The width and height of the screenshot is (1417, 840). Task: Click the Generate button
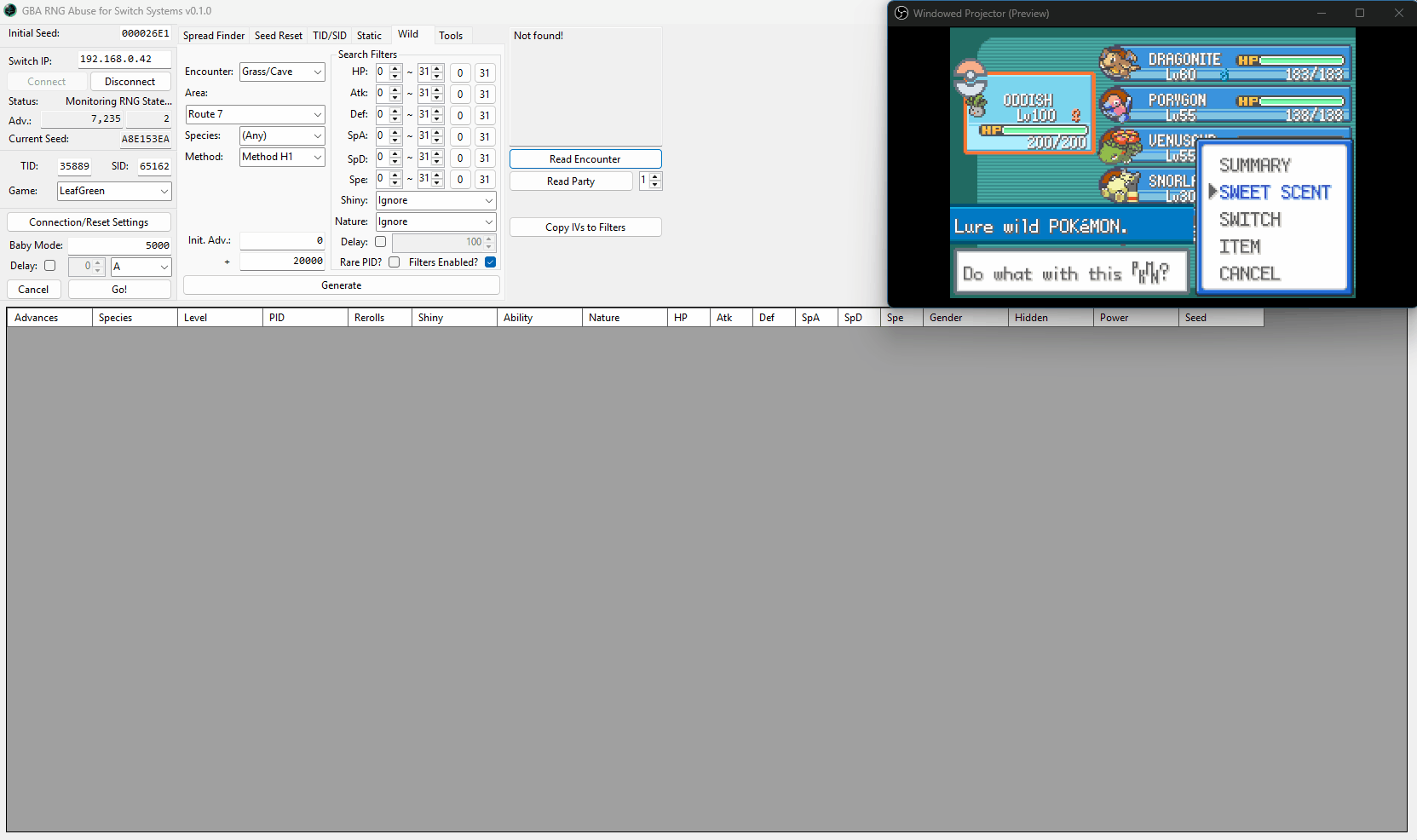point(342,285)
